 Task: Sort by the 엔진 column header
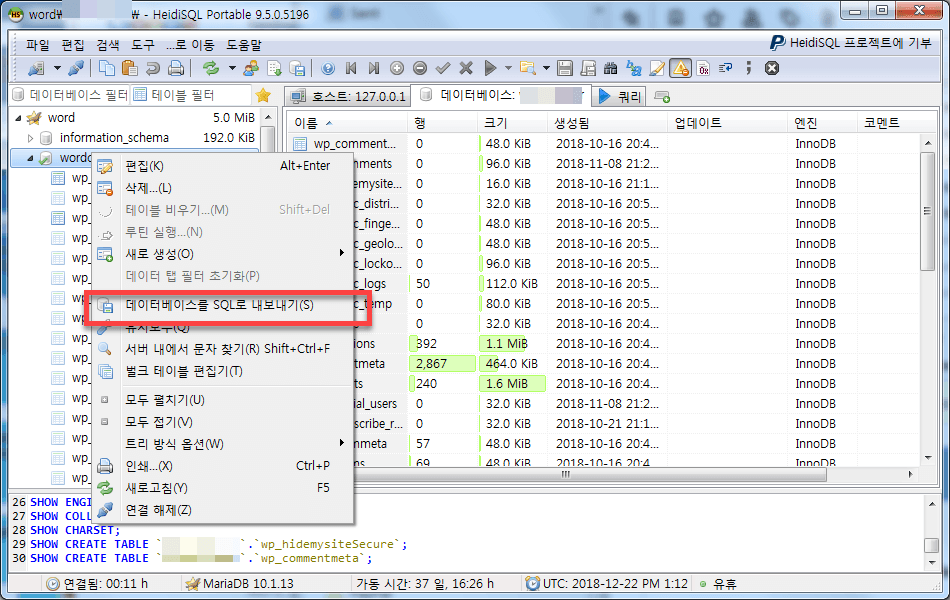click(822, 123)
